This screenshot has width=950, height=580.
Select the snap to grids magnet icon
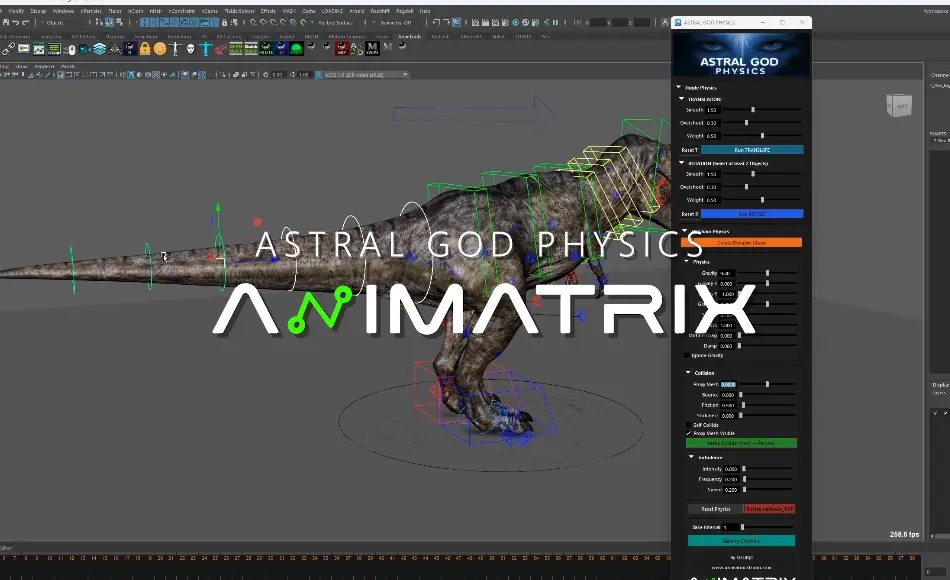click(144, 20)
